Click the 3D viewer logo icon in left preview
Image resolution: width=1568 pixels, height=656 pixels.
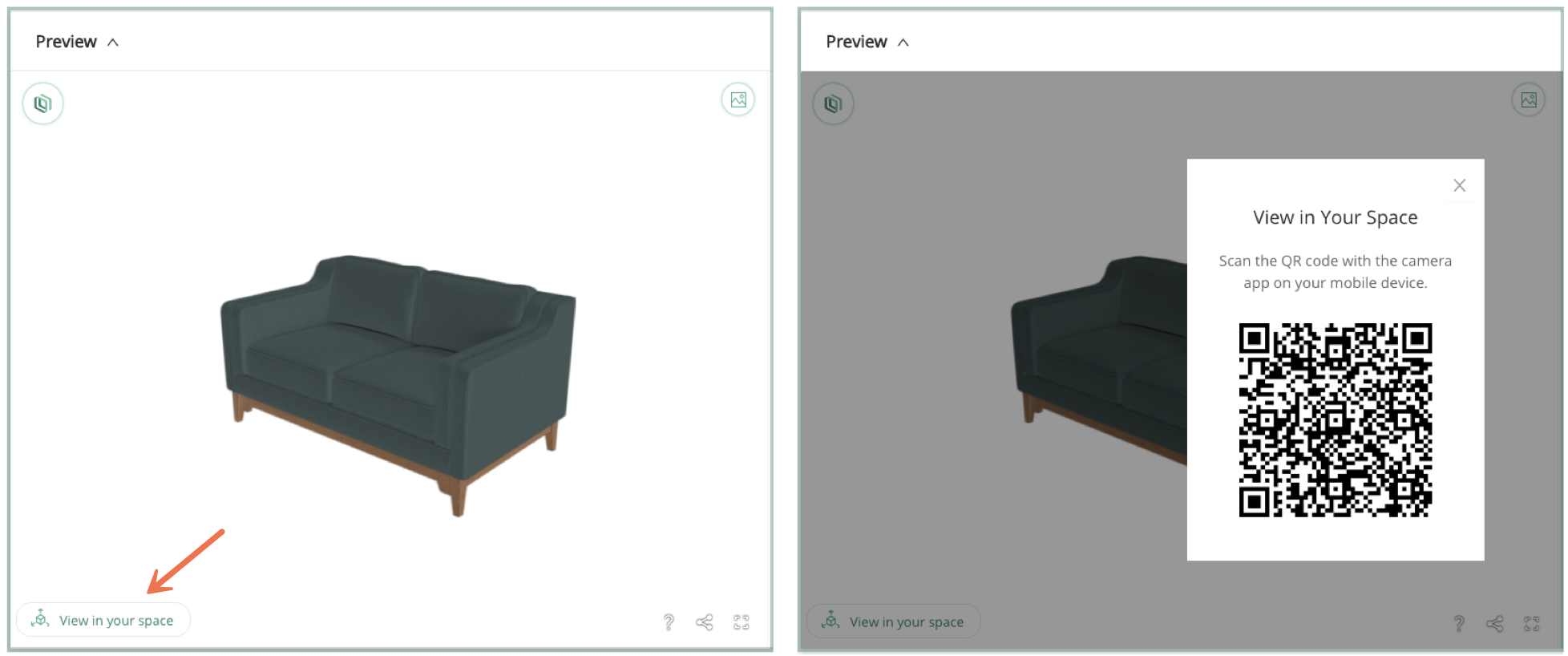pyautogui.click(x=42, y=103)
